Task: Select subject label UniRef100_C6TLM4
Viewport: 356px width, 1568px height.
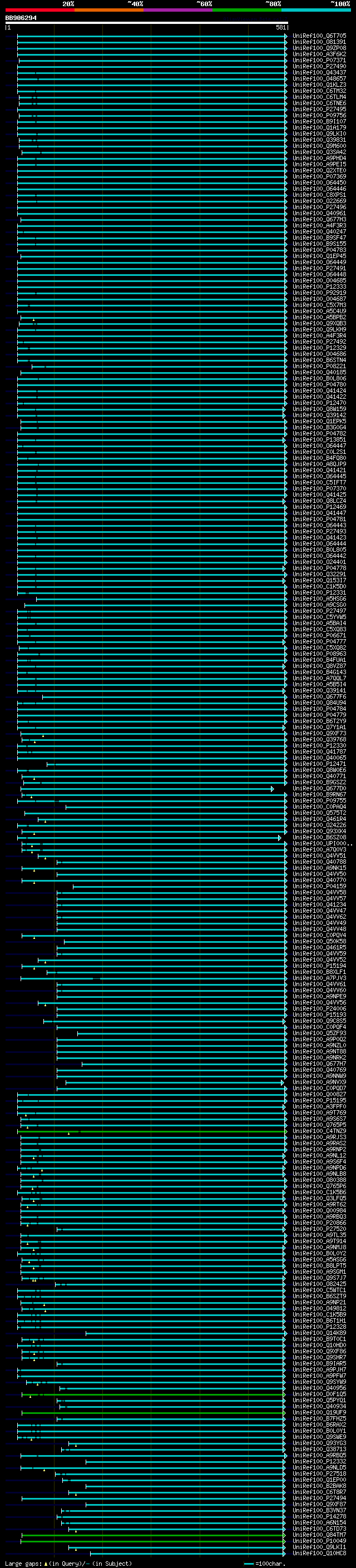Action: [x=319, y=97]
